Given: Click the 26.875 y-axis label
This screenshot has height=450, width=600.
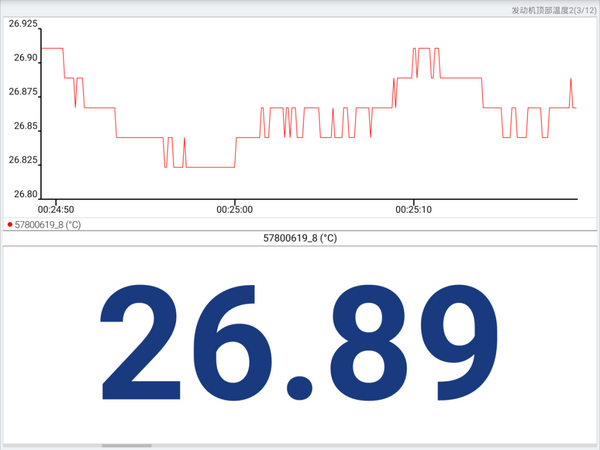Looking at the screenshot, I should click(x=23, y=92).
